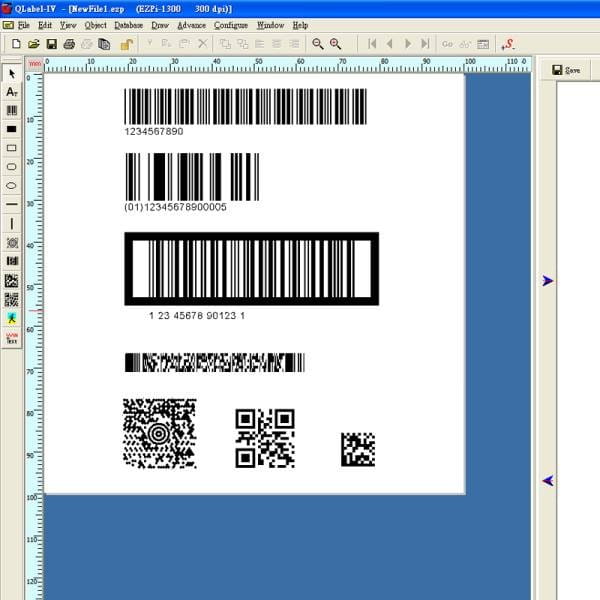Viewport: 600px width, 600px height.
Task: Pick the ellipse drawing tool
Action: [12, 185]
